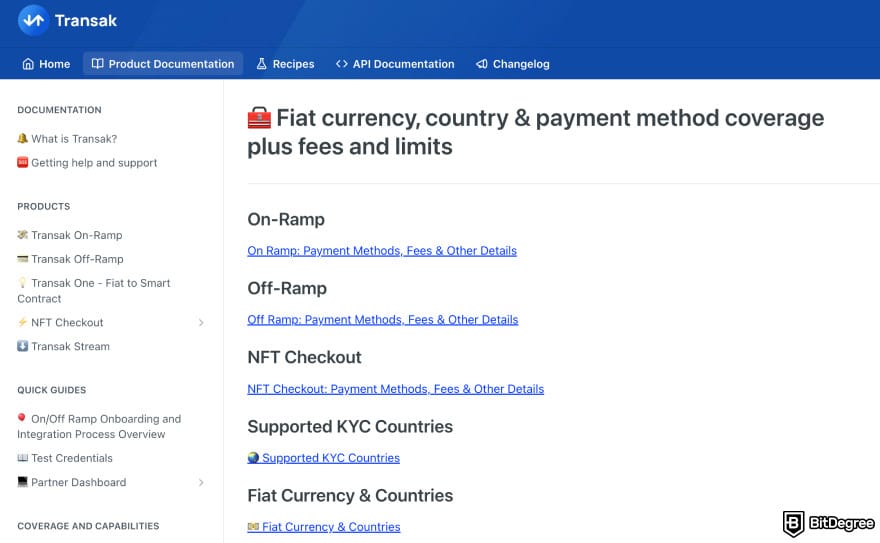This screenshot has width=880, height=543.
Task: Click the lightning icon beside NFT Checkout
Action: (x=22, y=322)
